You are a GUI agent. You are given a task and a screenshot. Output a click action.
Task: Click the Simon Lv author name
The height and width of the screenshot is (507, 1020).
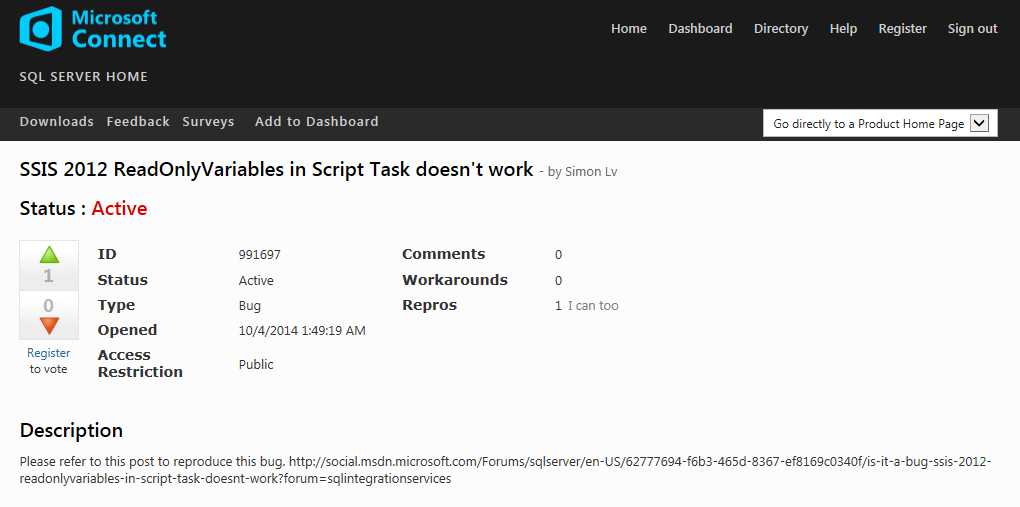tap(591, 172)
